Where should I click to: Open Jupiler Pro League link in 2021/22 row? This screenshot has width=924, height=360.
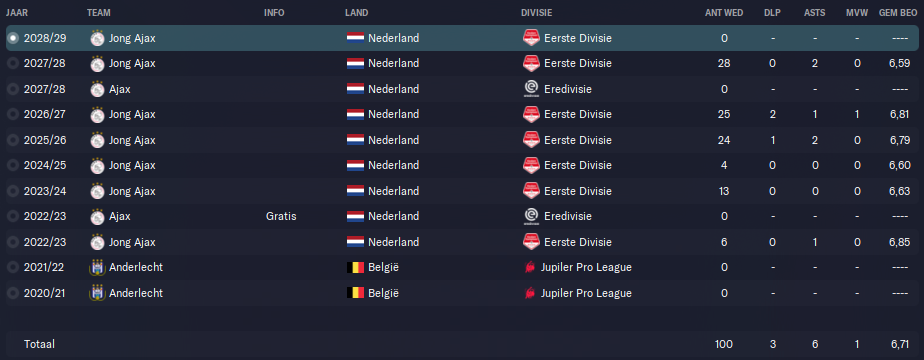coord(588,267)
